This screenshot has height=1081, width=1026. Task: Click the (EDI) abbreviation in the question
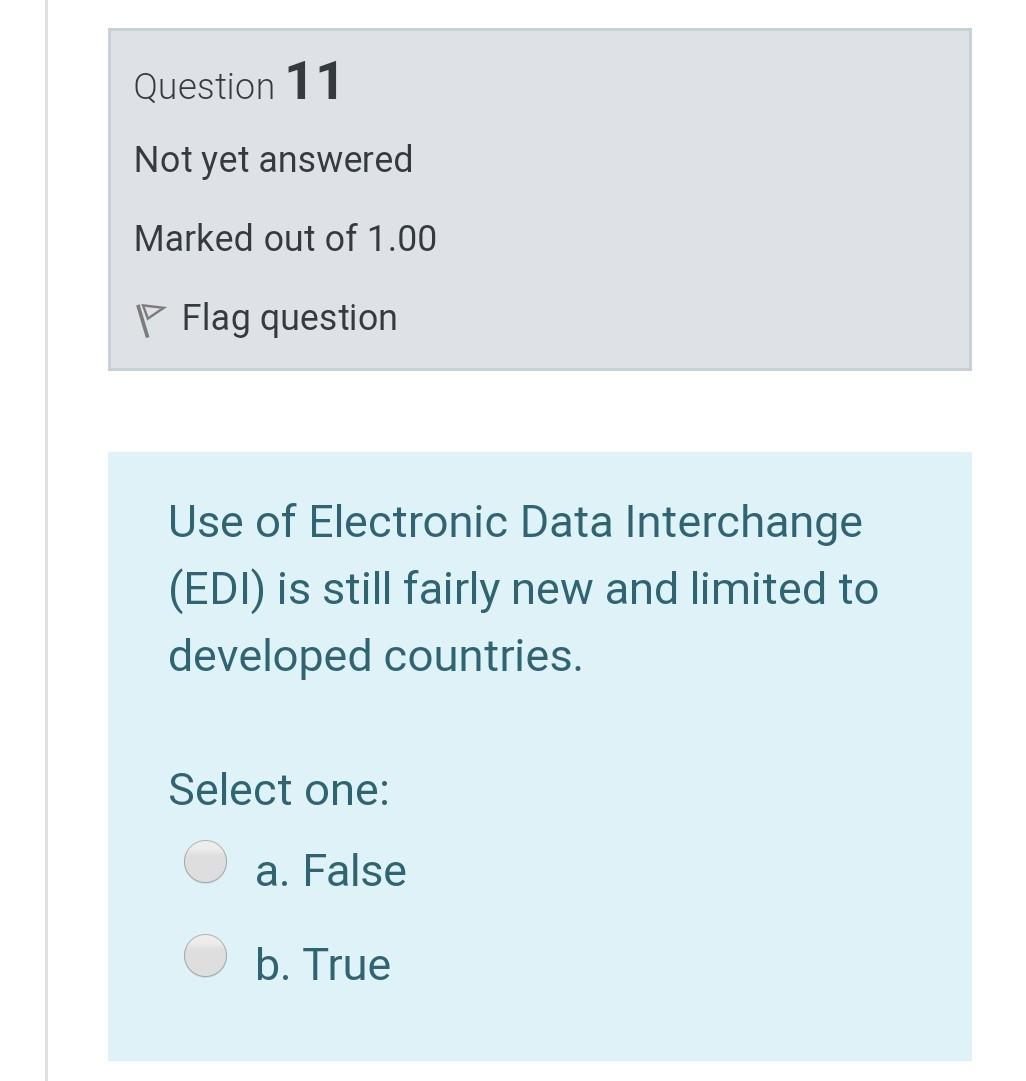point(214,588)
